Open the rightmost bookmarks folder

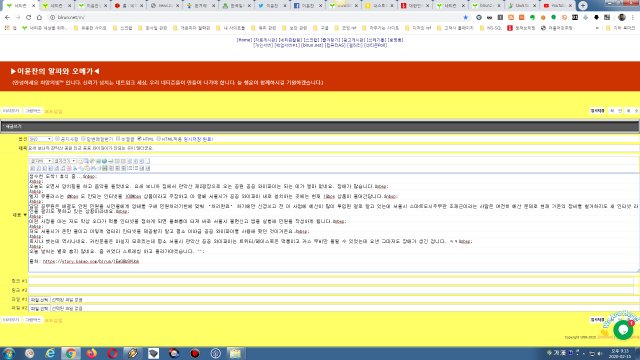tap(620, 28)
